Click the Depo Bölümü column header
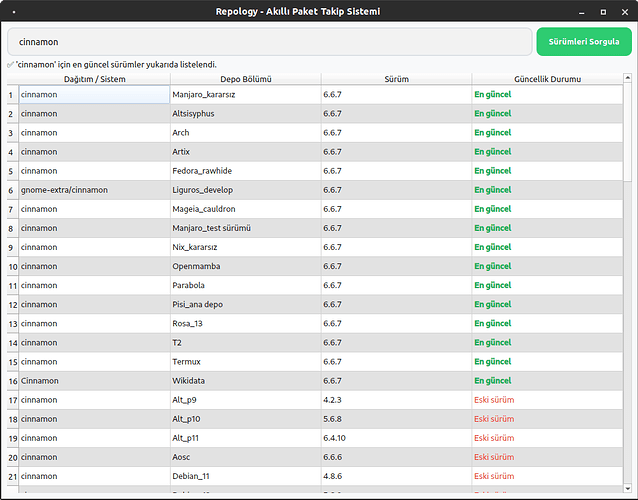638x500 pixels. tap(245, 78)
